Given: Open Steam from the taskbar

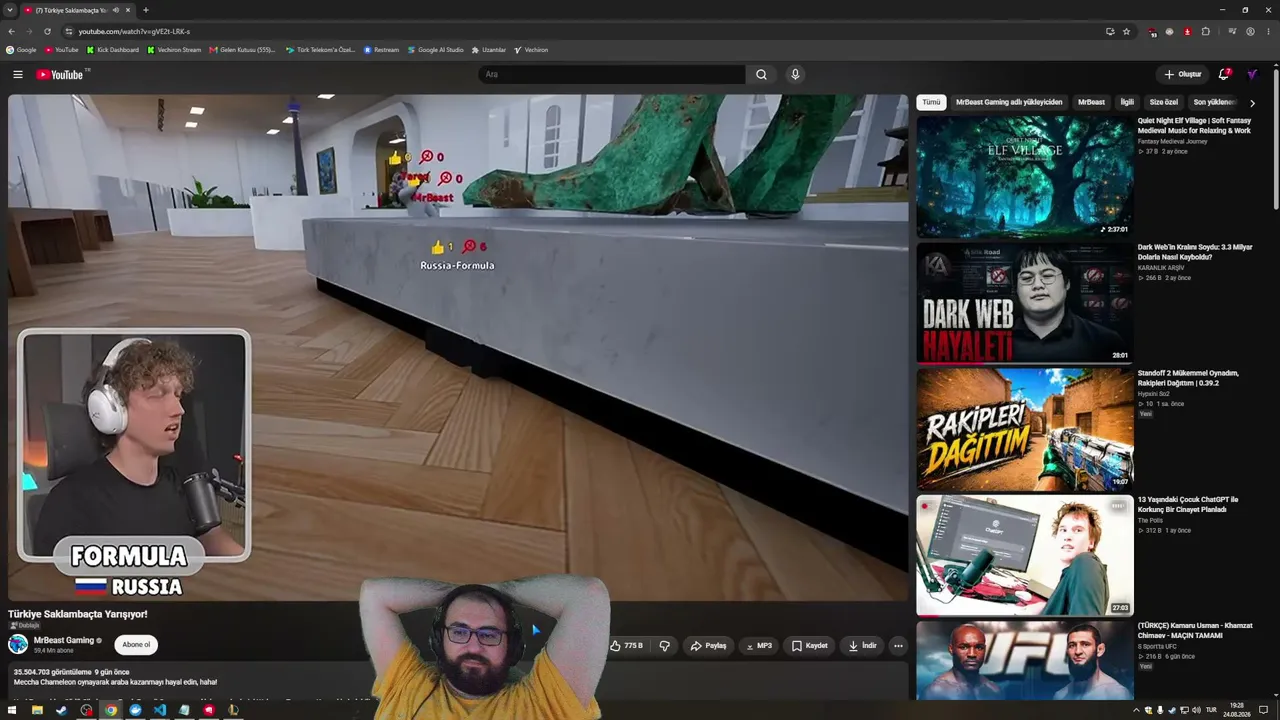Looking at the screenshot, I should pyautogui.click(x=61, y=710).
